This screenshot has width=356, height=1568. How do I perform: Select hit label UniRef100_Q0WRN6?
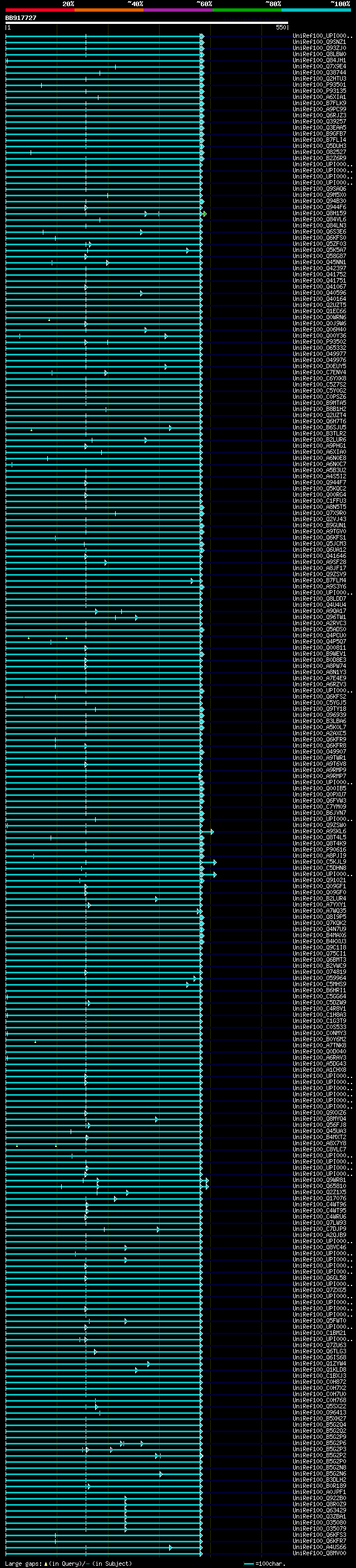coord(319,318)
